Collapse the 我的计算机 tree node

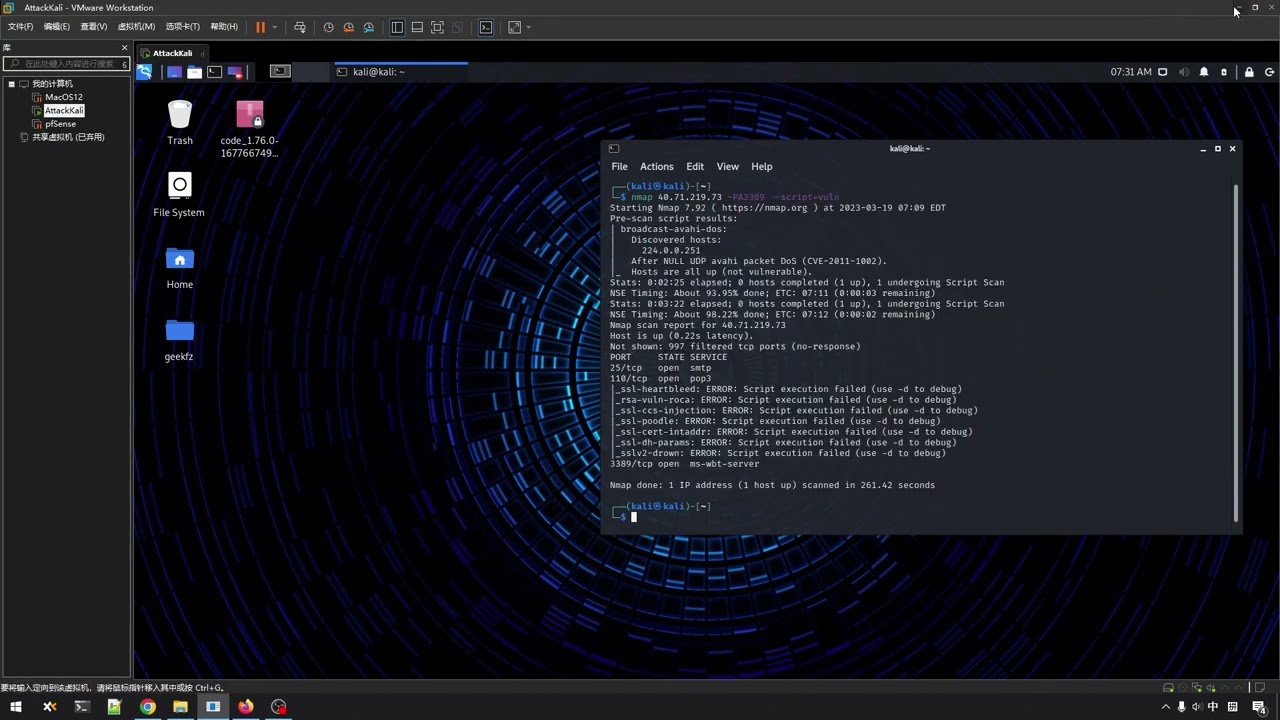point(11,84)
